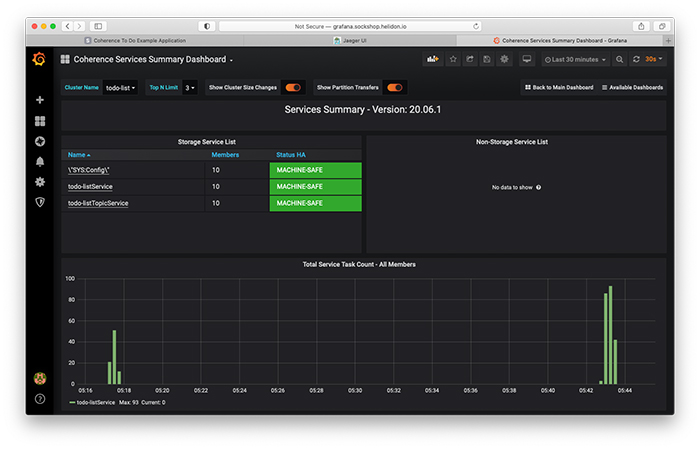Star this dashboard as favorite
The height and width of the screenshot is (449, 700).
click(x=453, y=59)
